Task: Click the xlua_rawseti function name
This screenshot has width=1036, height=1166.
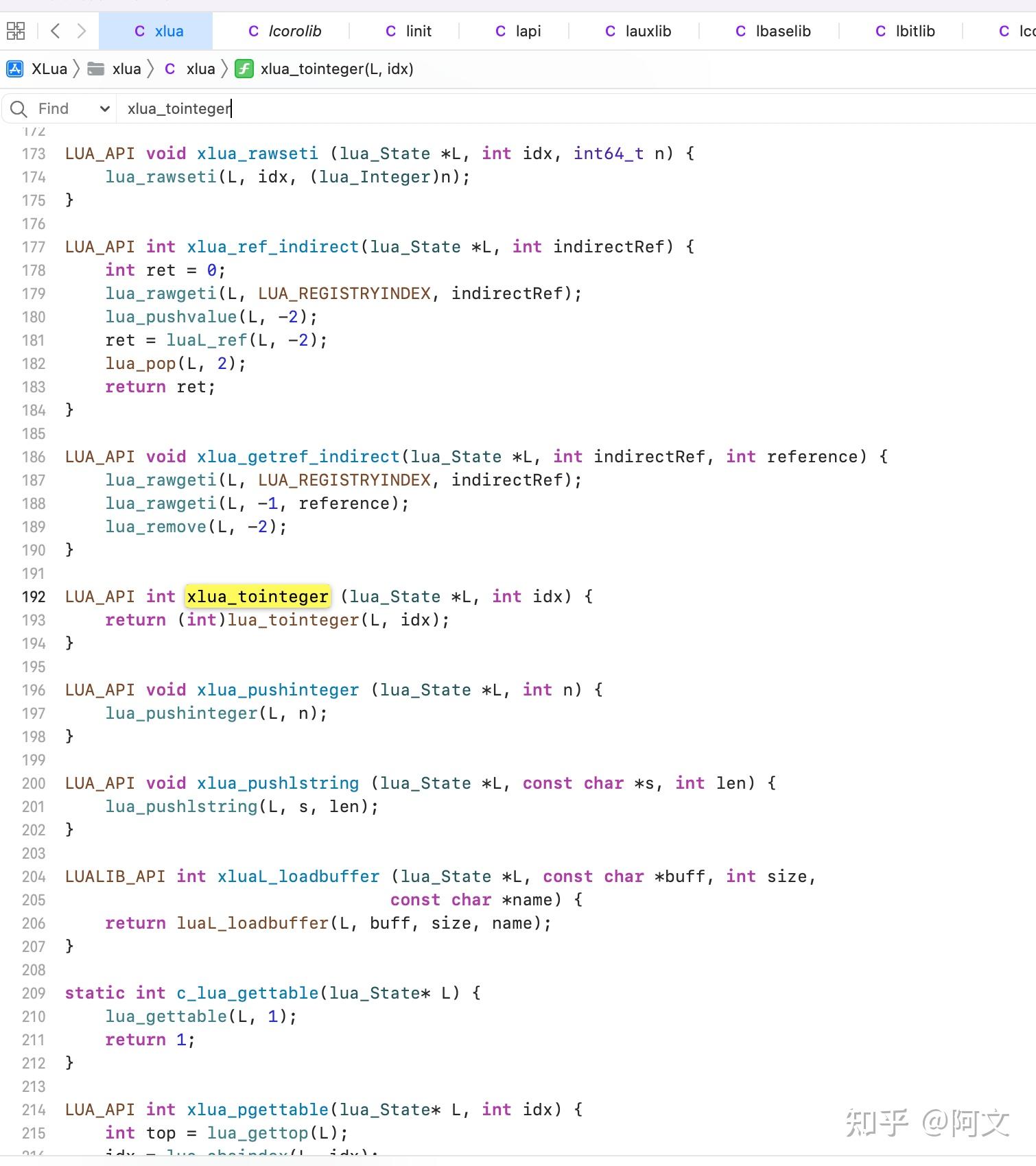Action: [x=257, y=154]
